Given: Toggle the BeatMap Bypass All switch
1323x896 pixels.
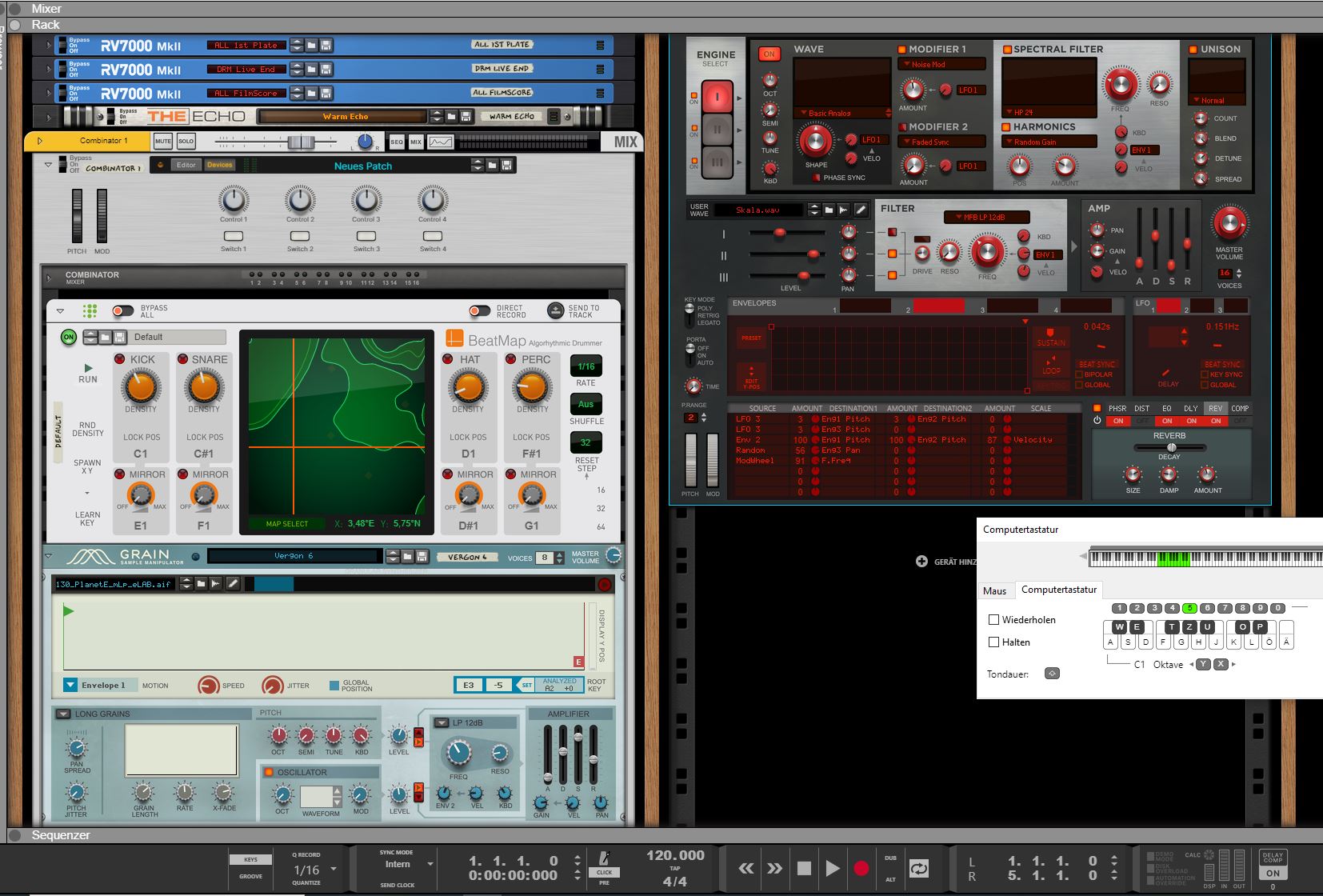Looking at the screenshot, I should [122, 310].
